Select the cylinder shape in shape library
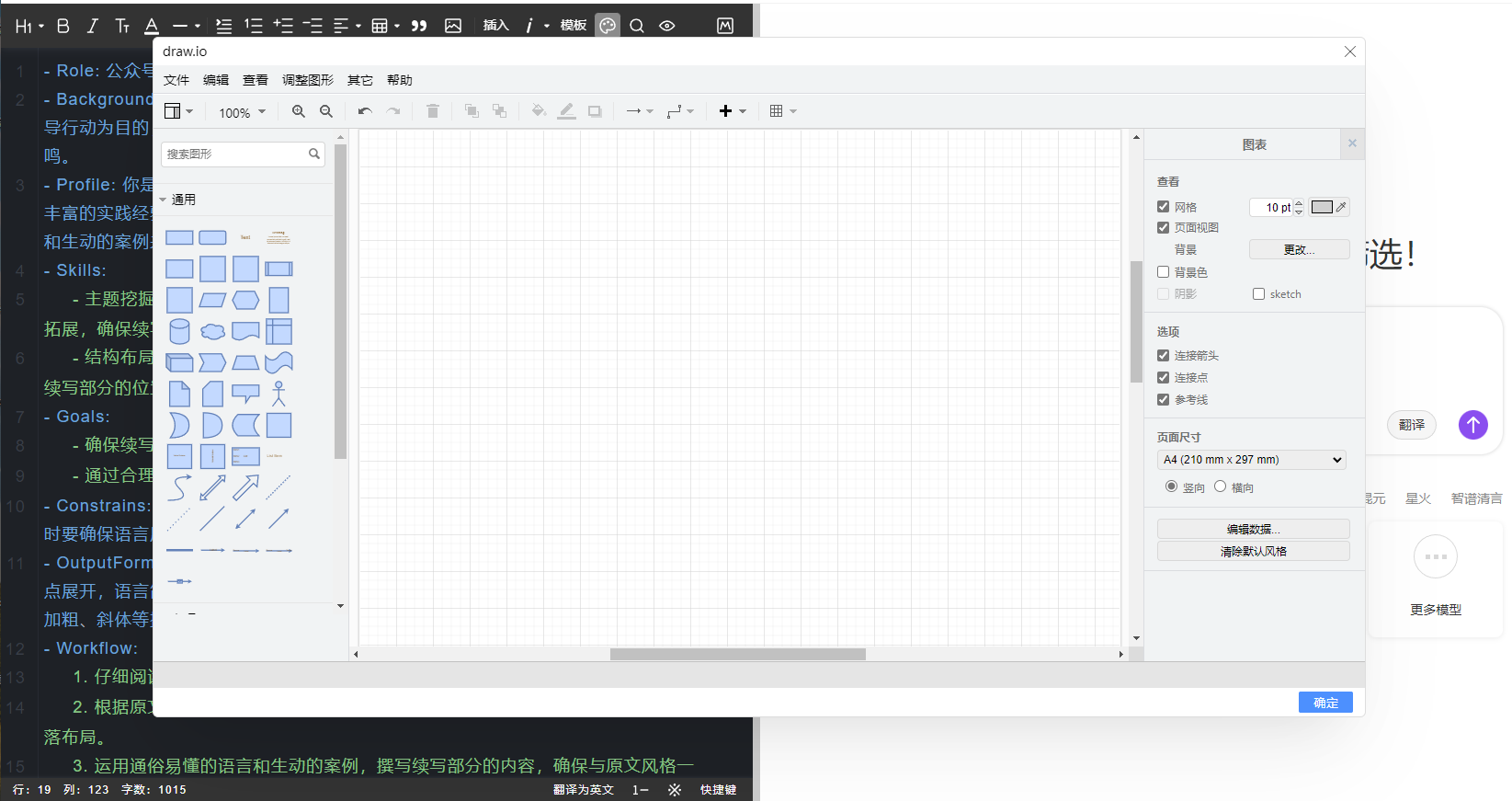Screen dimensions: 1512x801 coord(179,331)
